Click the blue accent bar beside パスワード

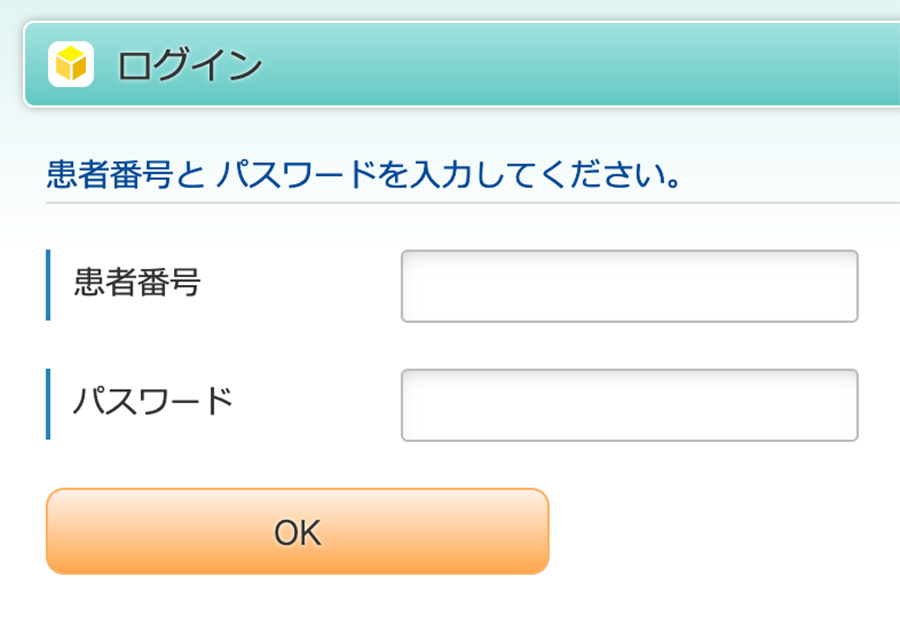(x=48, y=404)
